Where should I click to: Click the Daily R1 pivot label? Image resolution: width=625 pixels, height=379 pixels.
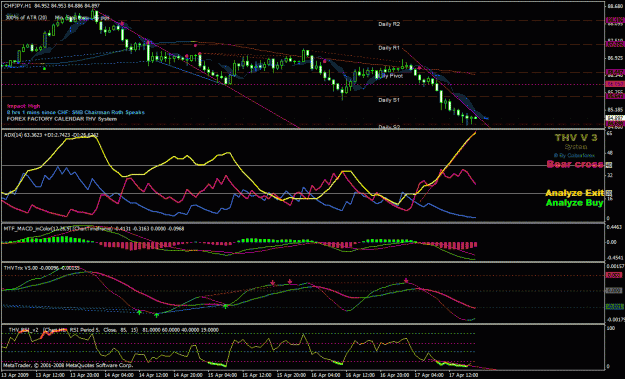(x=389, y=48)
